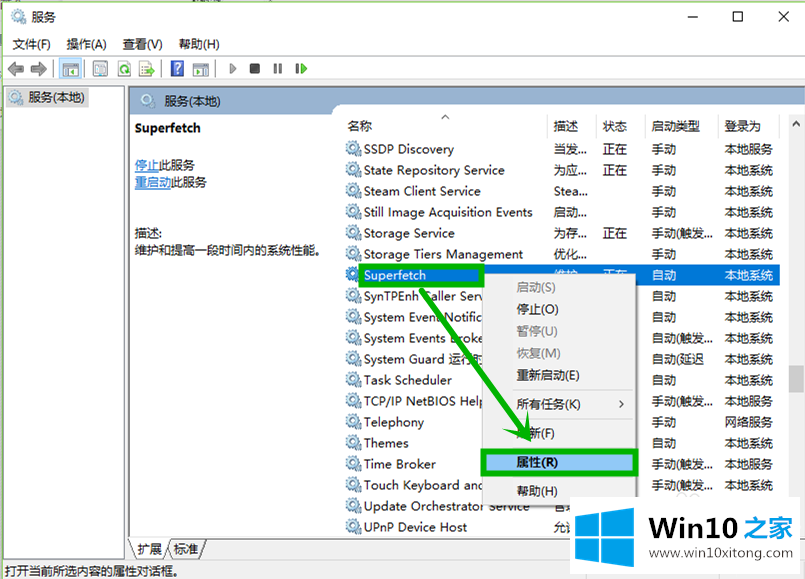Toggle the show/hide console tree icon
805x579 pixels.
[x=70, y=69]
